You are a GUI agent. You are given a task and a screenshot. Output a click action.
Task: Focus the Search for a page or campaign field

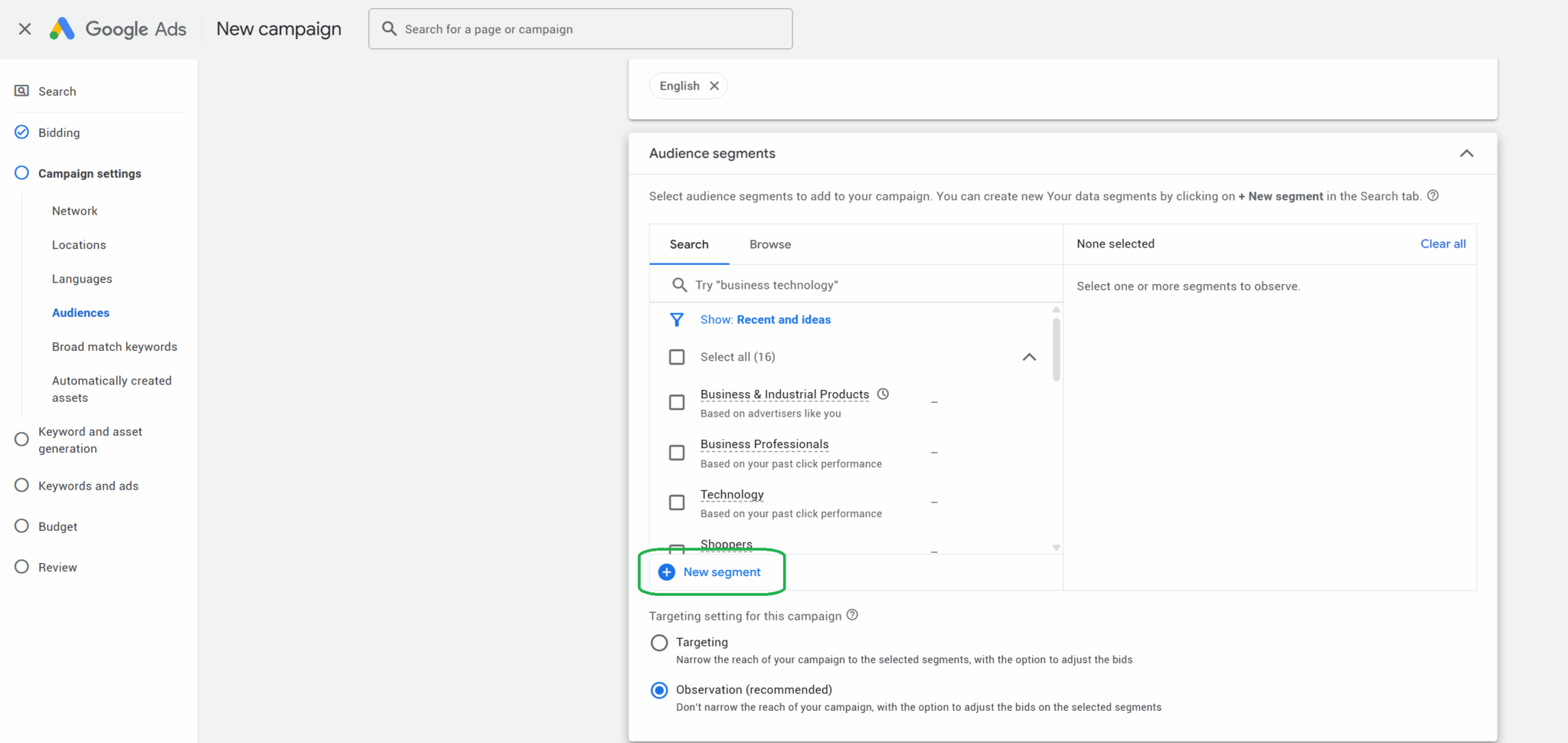[580, 29]
